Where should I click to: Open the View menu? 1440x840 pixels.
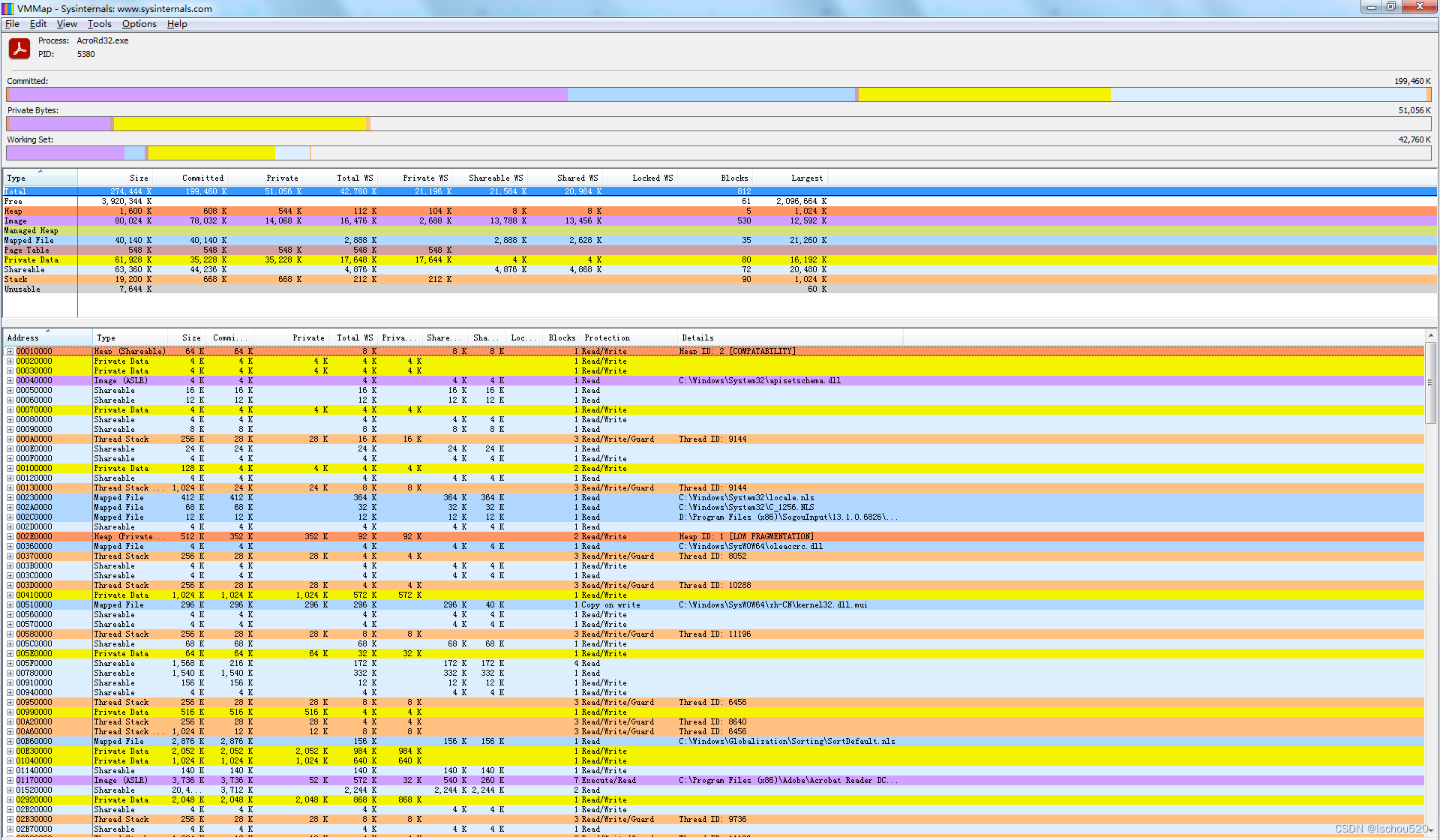(x=67, y=24)
